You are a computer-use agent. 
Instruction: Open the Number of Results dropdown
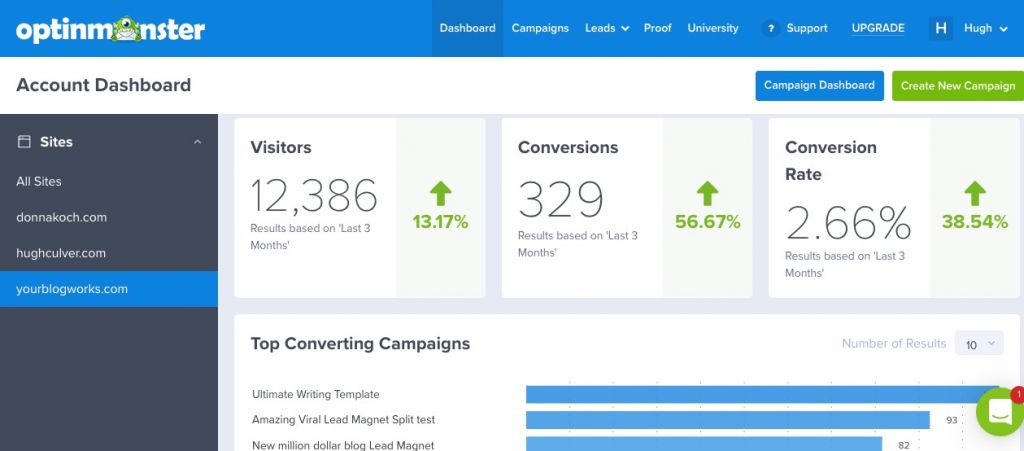[x=979, y=343]
